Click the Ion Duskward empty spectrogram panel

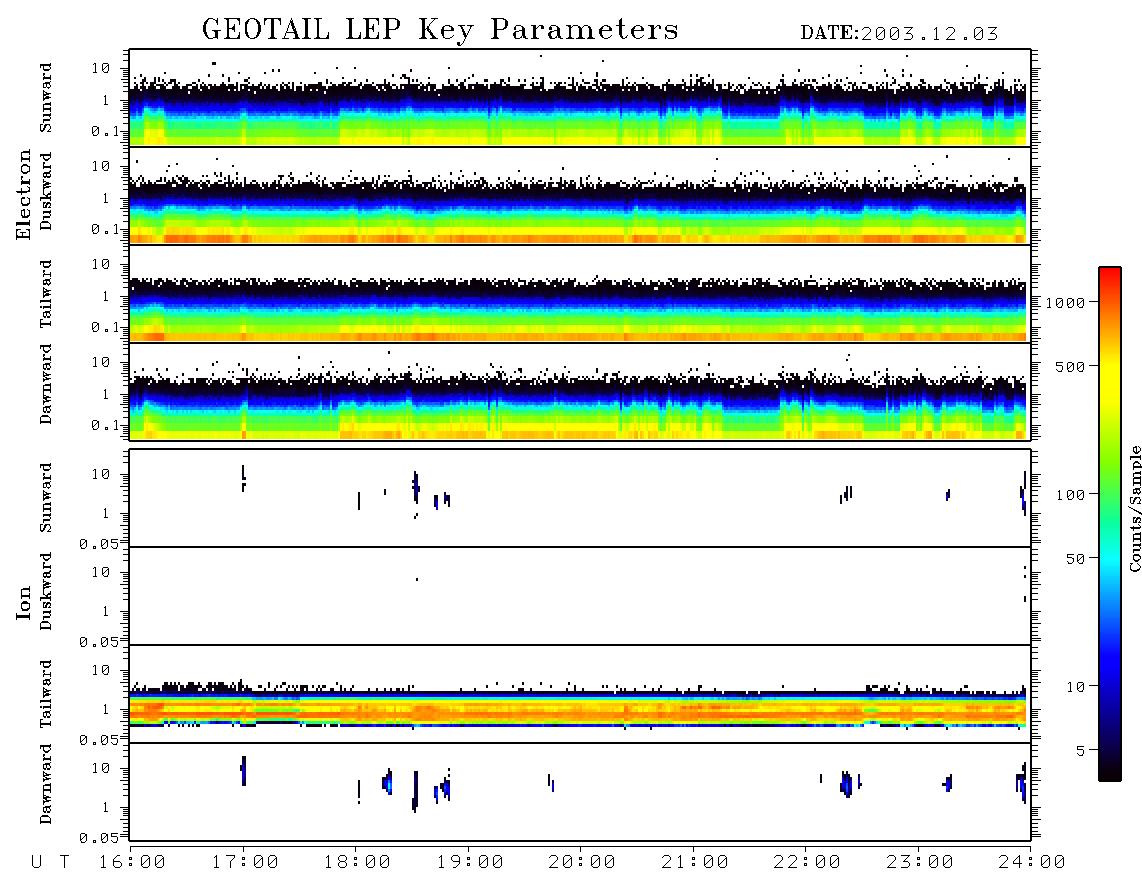[580, 596]
